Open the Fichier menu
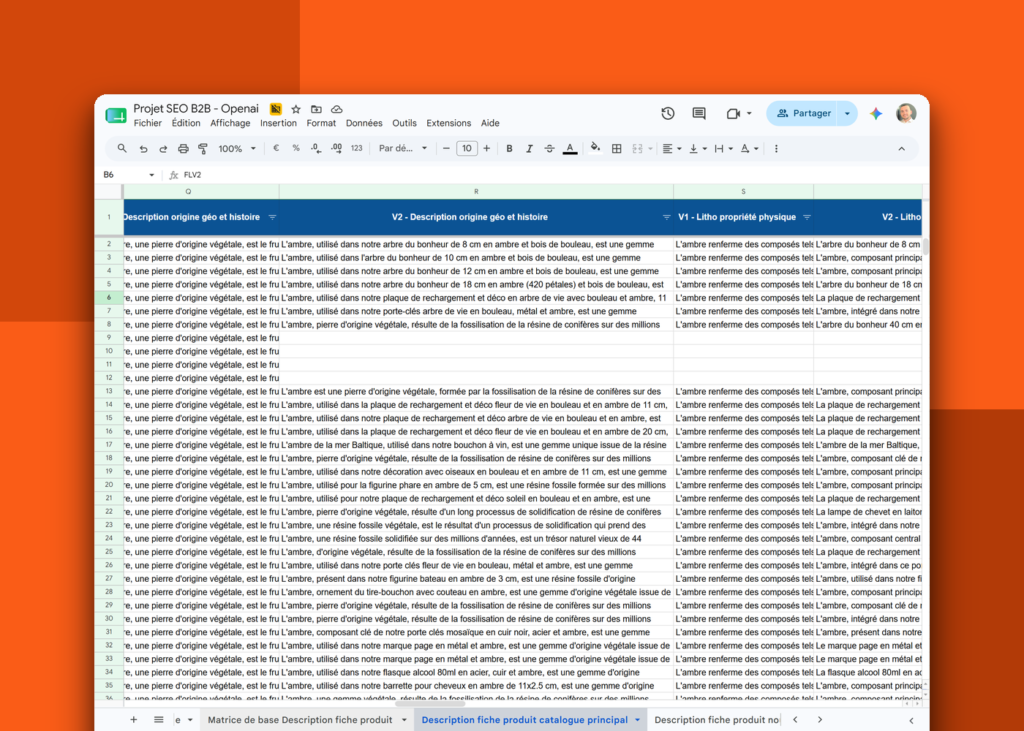This screenshot has height=731, width=1024. [148, 123]
